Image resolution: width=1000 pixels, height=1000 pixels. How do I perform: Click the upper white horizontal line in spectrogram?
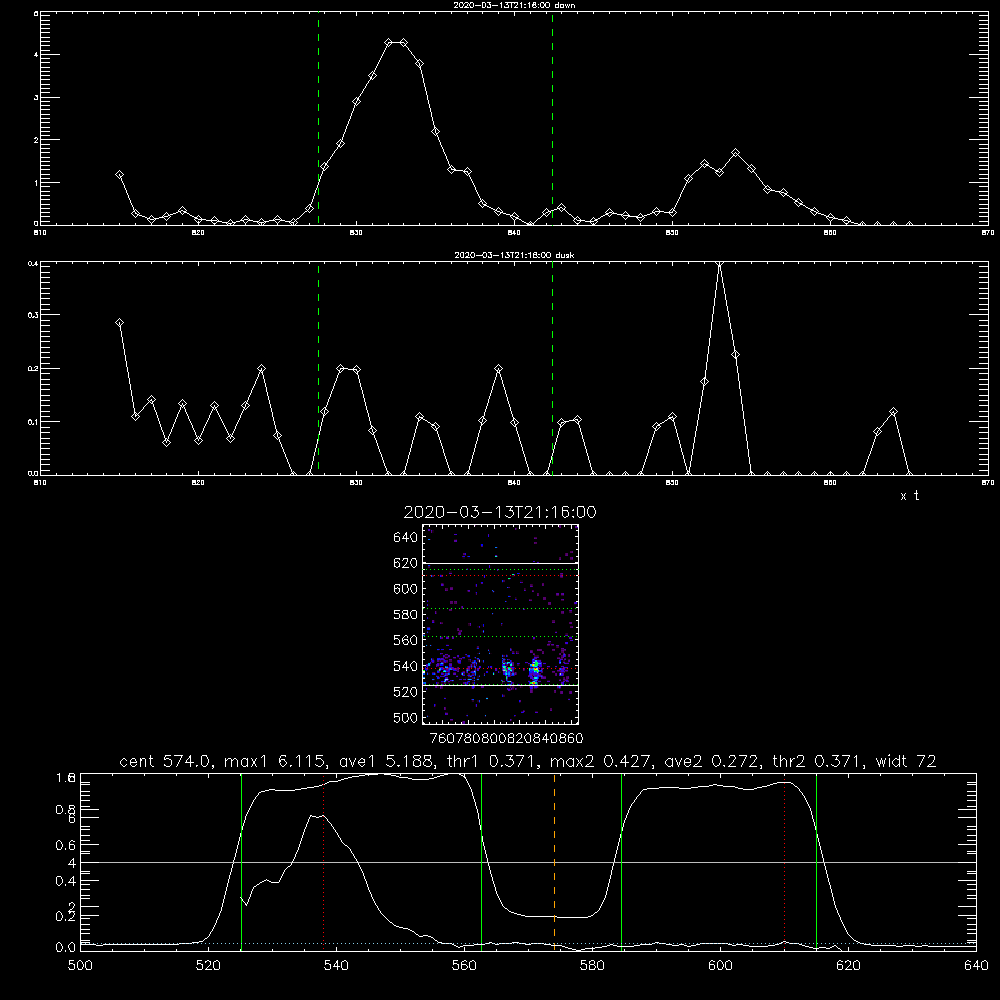coord(501,564)
